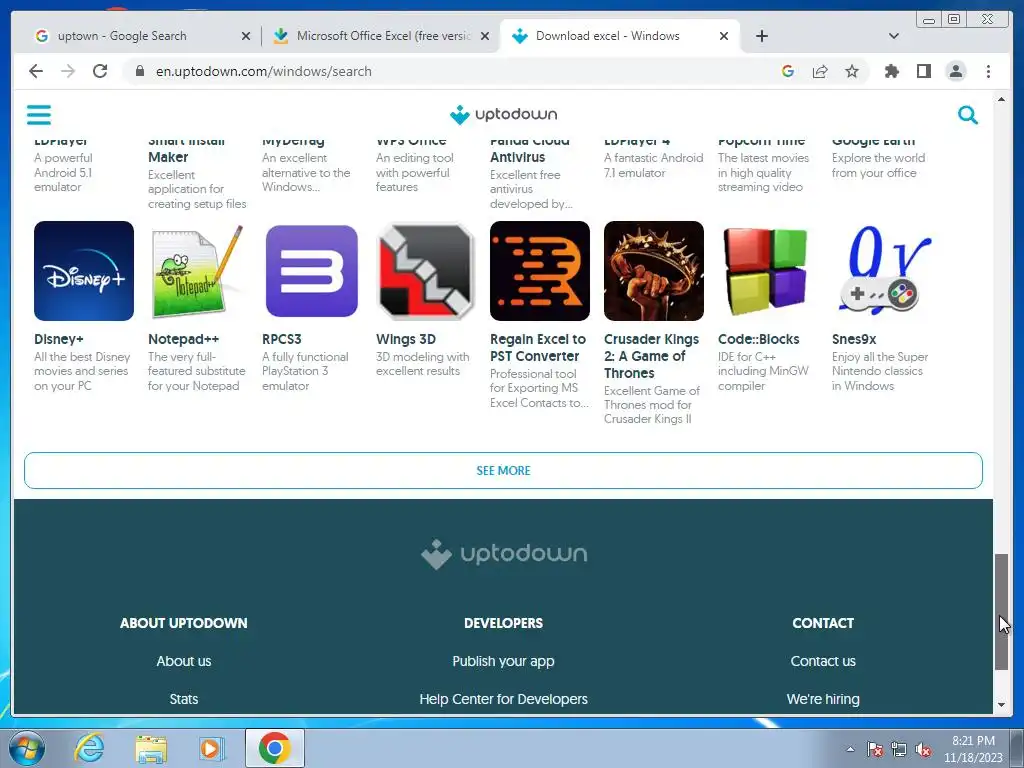The width and height of the screenshot is (1024, 768).
Task: Close the Download excel - Windows tab
Action: point(724,36)
